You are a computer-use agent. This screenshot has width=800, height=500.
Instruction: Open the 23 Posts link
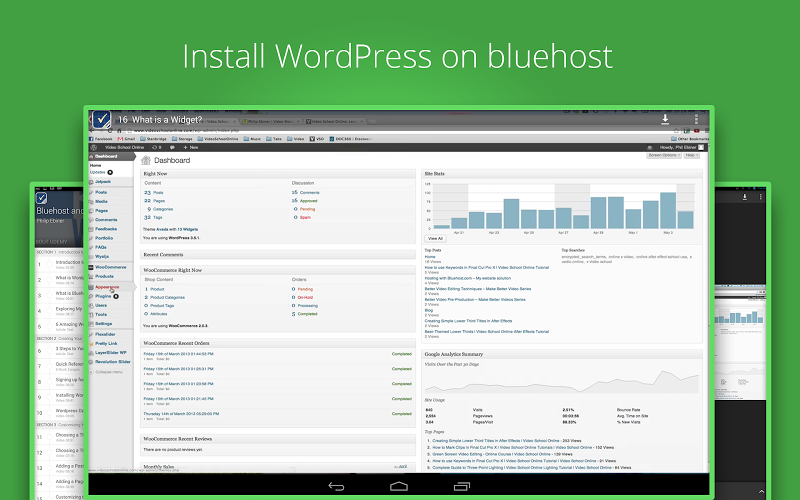click(154, 193)
